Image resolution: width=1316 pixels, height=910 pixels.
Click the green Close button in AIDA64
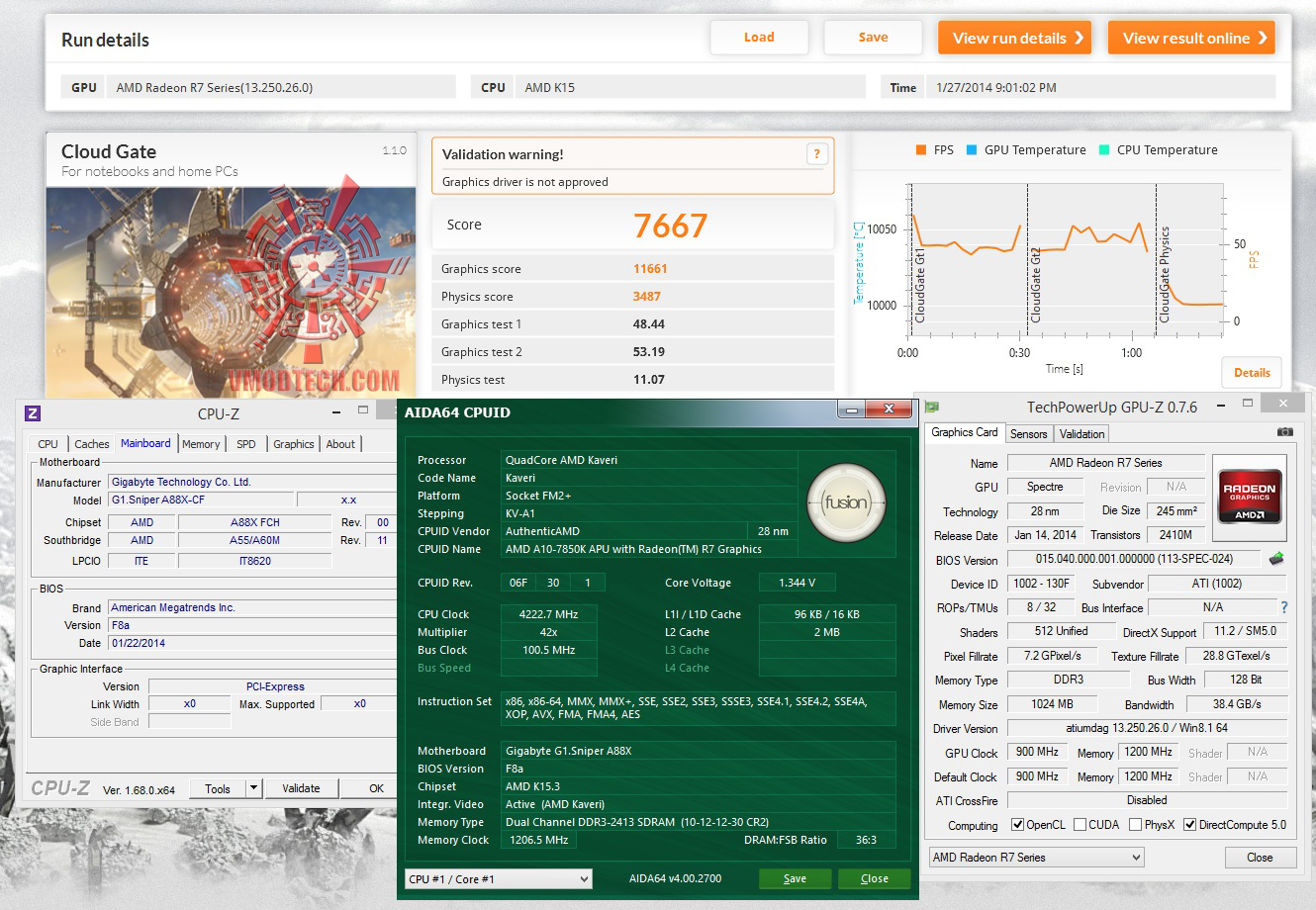[x=875, y=878]
